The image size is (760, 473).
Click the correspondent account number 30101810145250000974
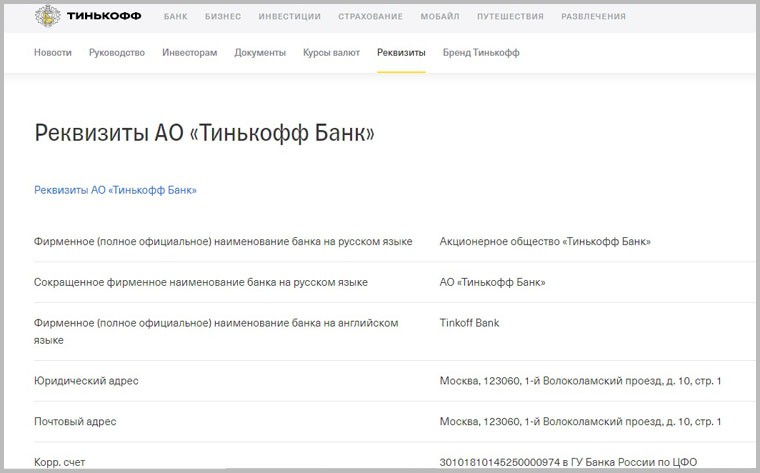click(x=500, y=462)
